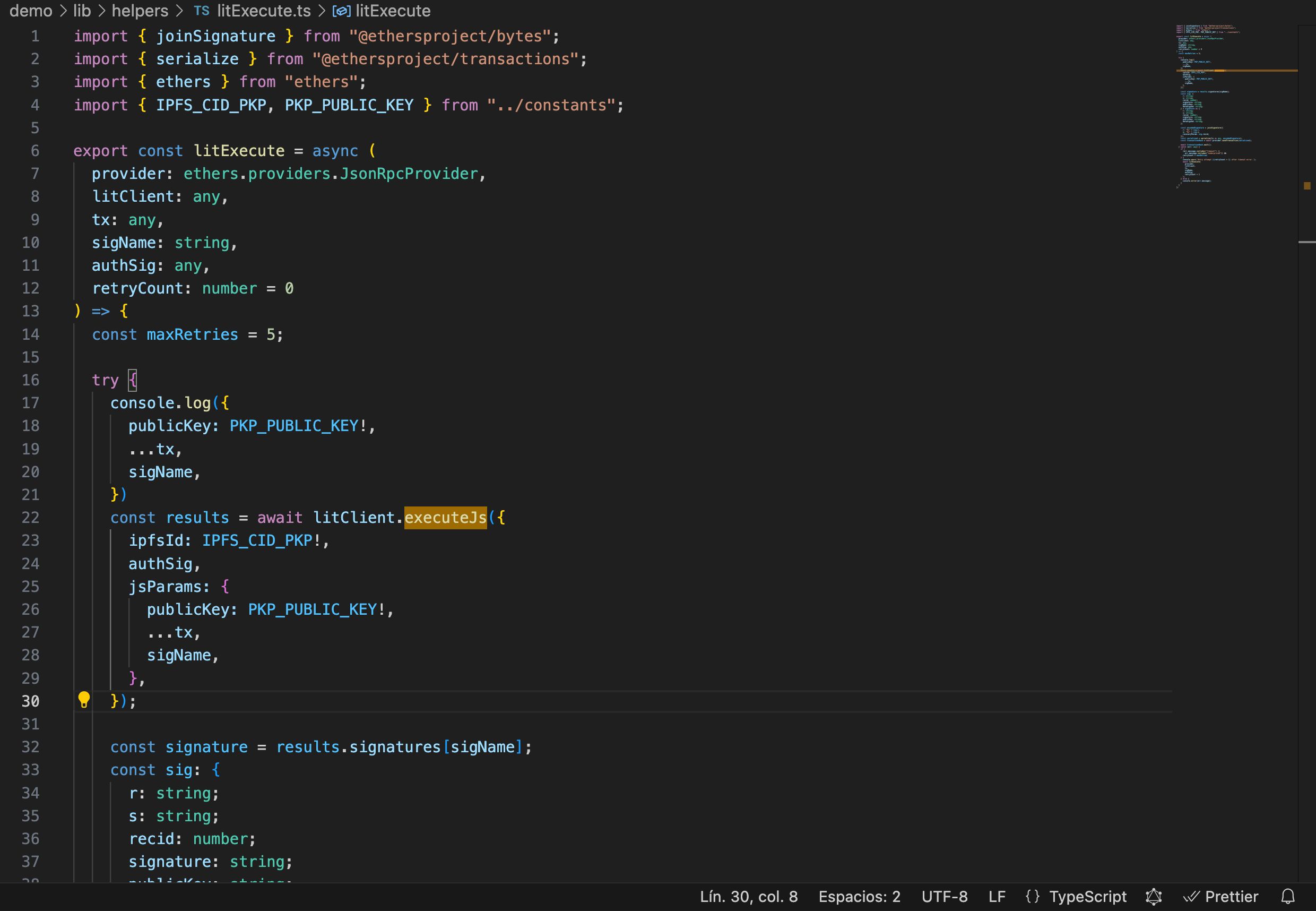
Task: Click the Prettier double-checkmark icon
Action: coord(1191,897)
